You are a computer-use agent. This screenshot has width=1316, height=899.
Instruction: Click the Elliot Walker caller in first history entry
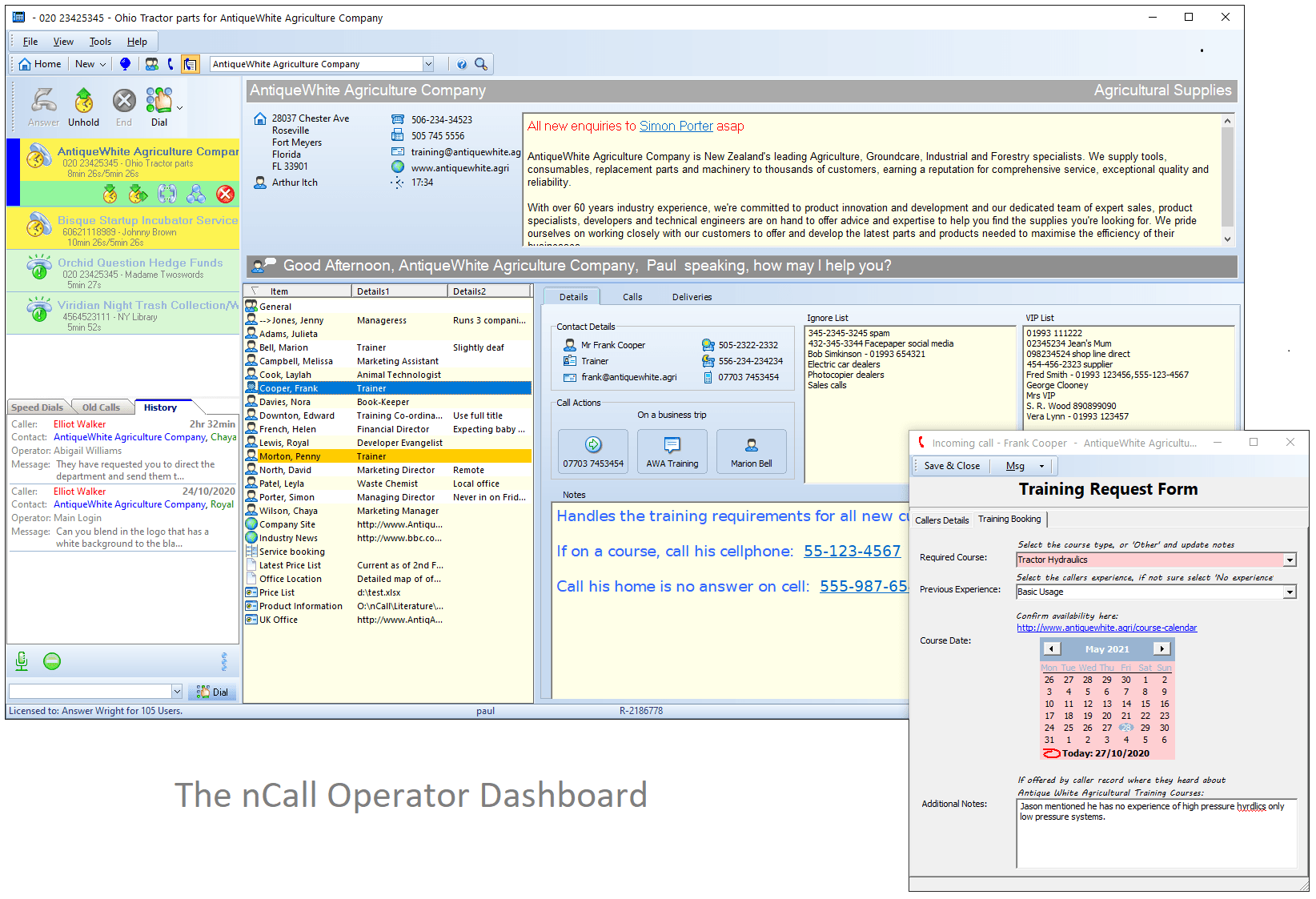(x=79, y=424)
